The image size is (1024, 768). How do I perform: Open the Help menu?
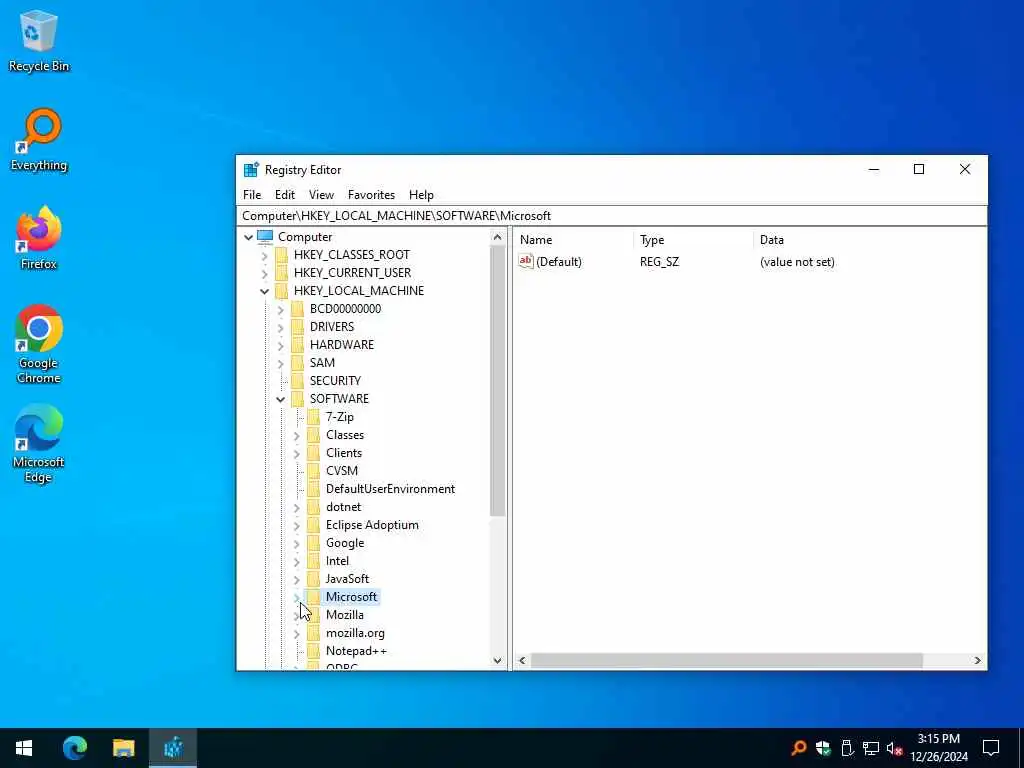point(421,195)
